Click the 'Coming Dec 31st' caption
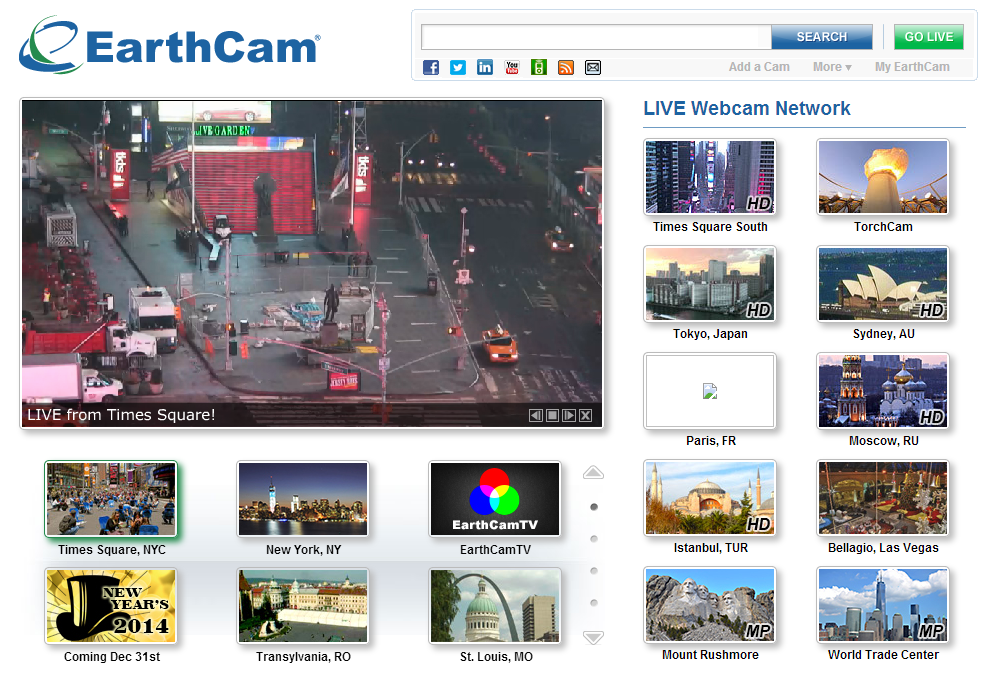This screenshot has height=678, width=989. [112, 657]
